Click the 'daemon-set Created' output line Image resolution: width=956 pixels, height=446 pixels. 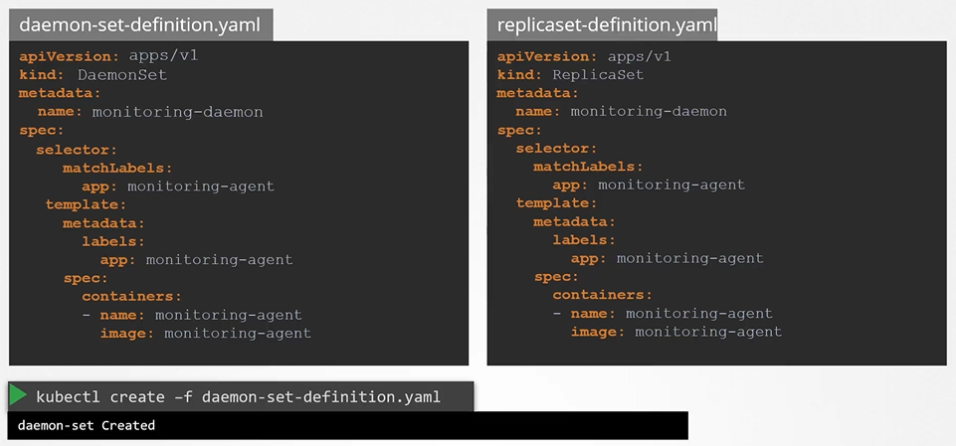pos(86,425)
